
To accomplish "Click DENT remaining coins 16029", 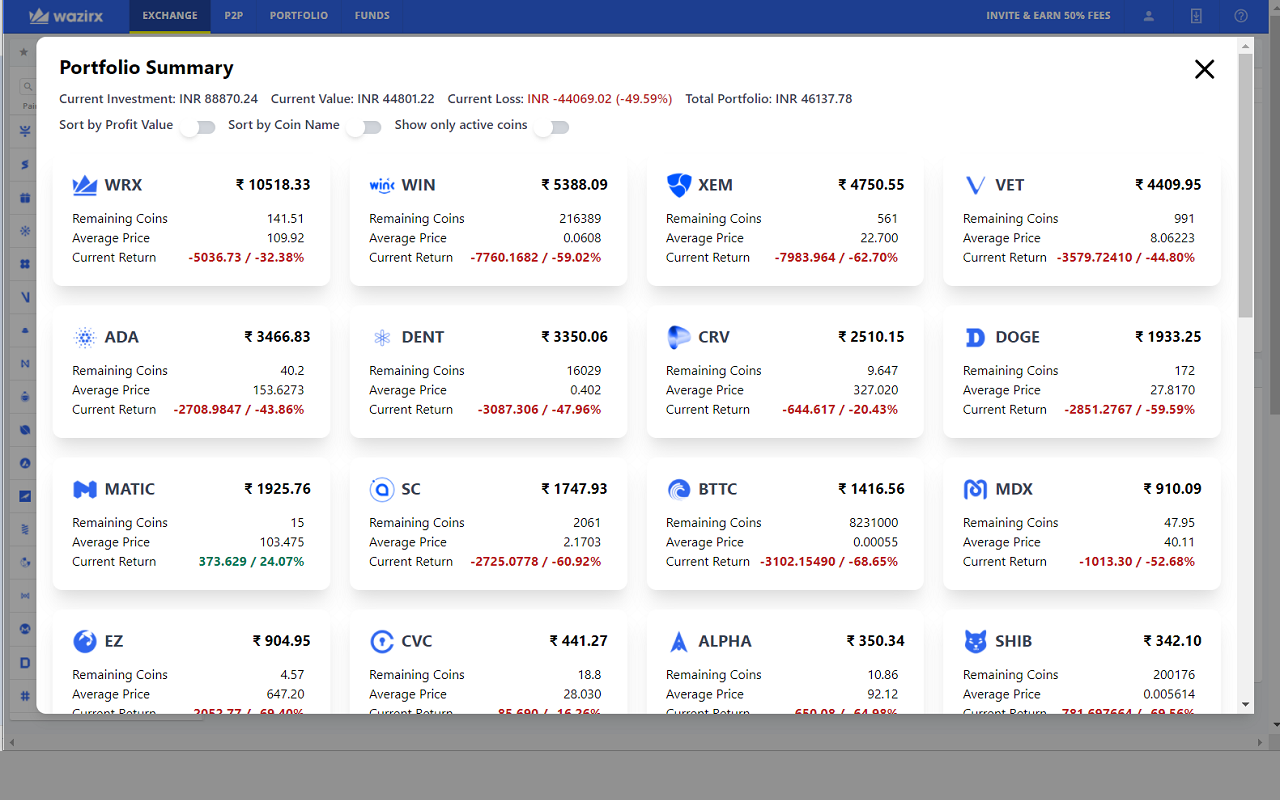I will click(x=584, y=371).
